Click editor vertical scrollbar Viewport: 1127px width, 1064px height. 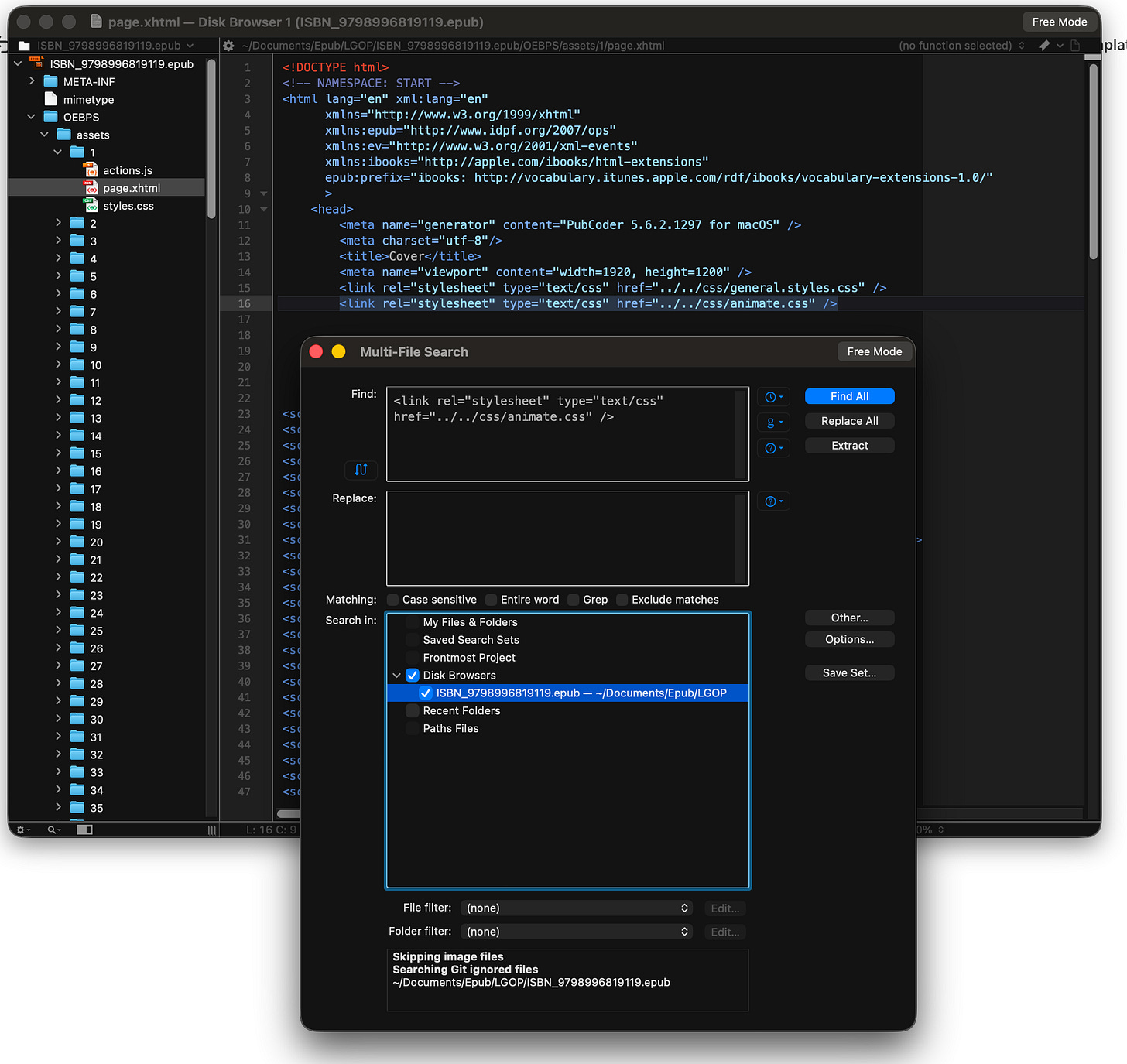coord(1093,161)
